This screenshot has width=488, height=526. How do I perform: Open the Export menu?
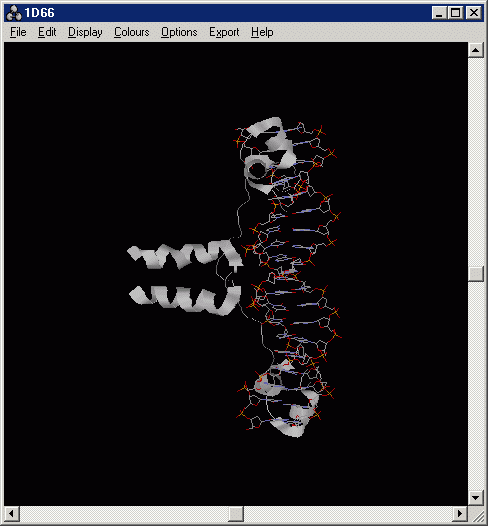pyautogui.click(x=224, y=32)
